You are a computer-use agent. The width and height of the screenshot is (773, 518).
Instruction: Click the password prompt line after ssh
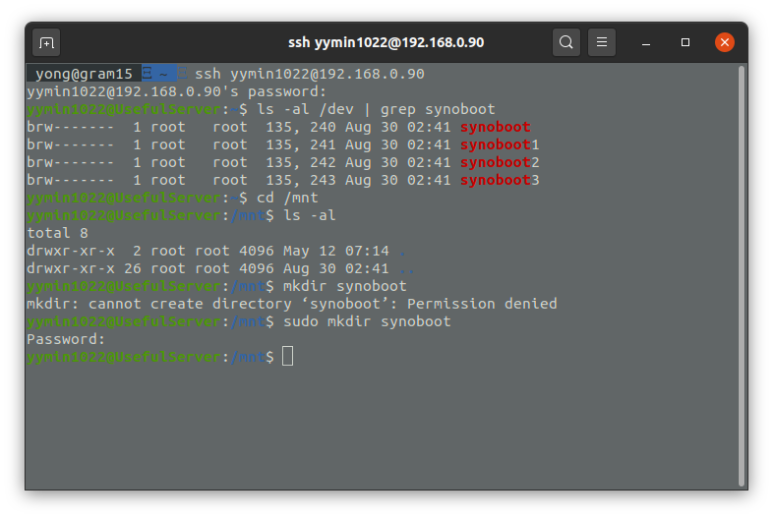tap(176, 92)
